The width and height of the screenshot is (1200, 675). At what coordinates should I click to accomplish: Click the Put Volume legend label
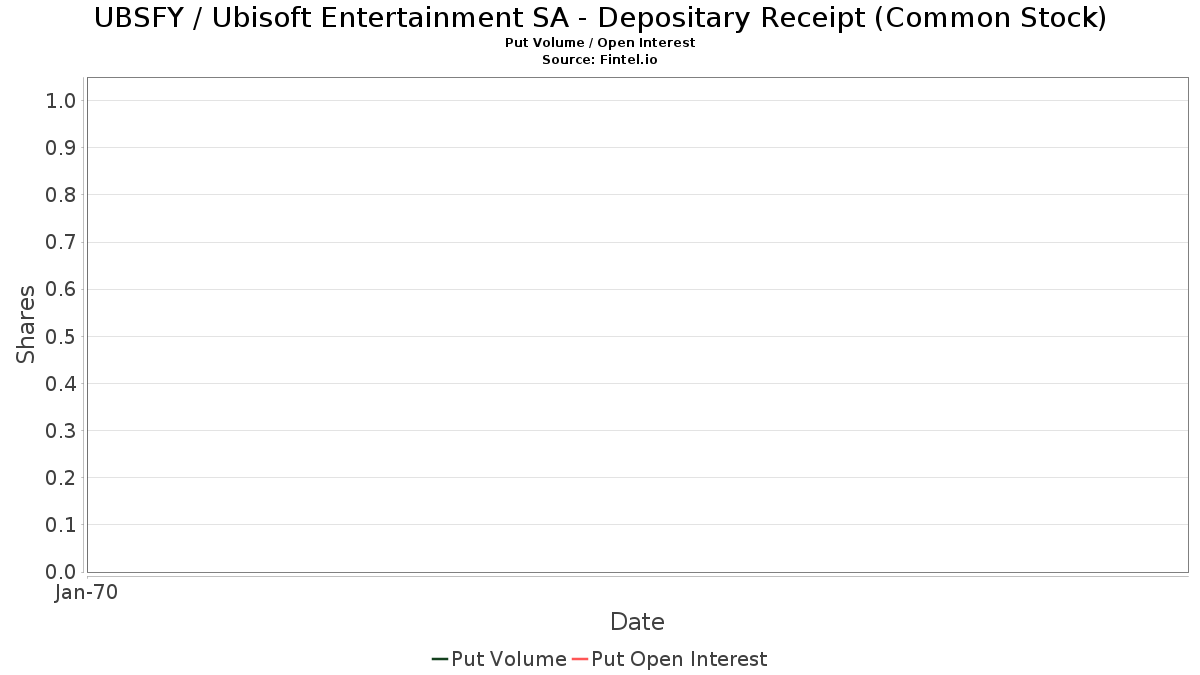point(508,659)
